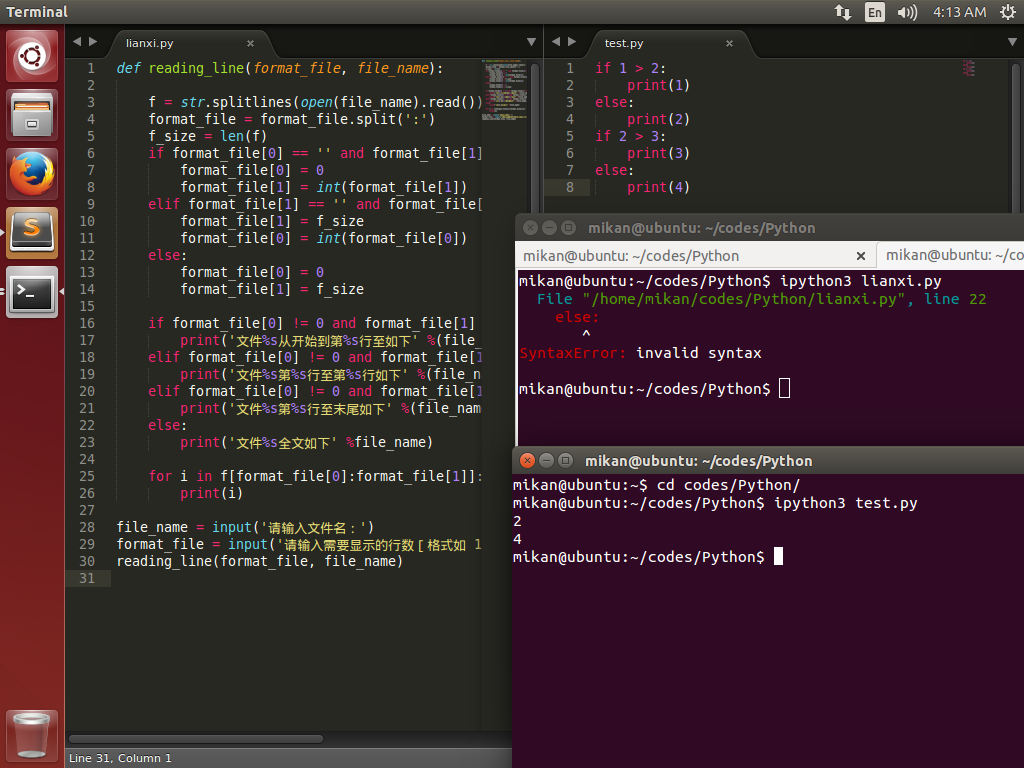Launch Firefox web browser
The image size is (1024, 768).
(x=33, y=174)
